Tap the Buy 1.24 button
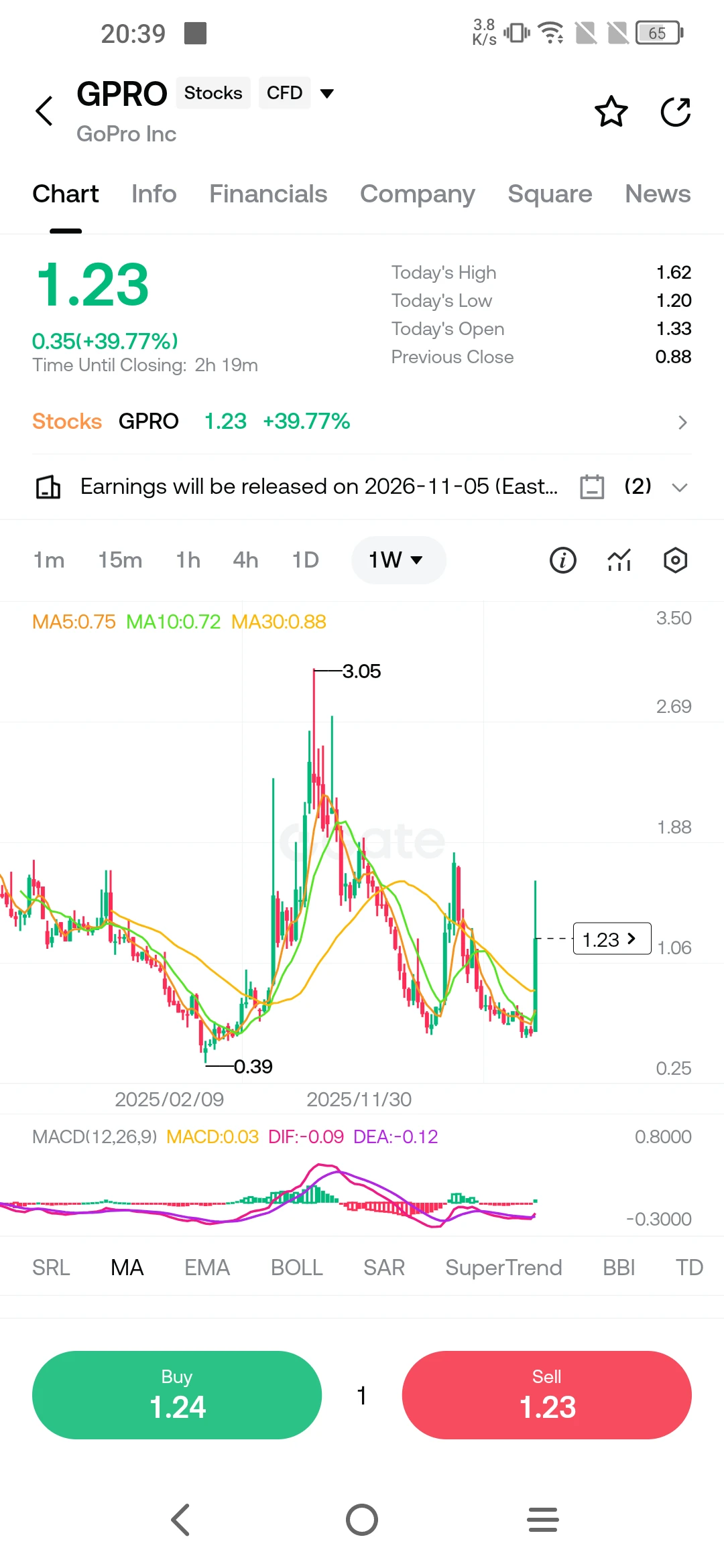Image resolution: width=724 pixels, height=1568 pixels. point(177,1395)
